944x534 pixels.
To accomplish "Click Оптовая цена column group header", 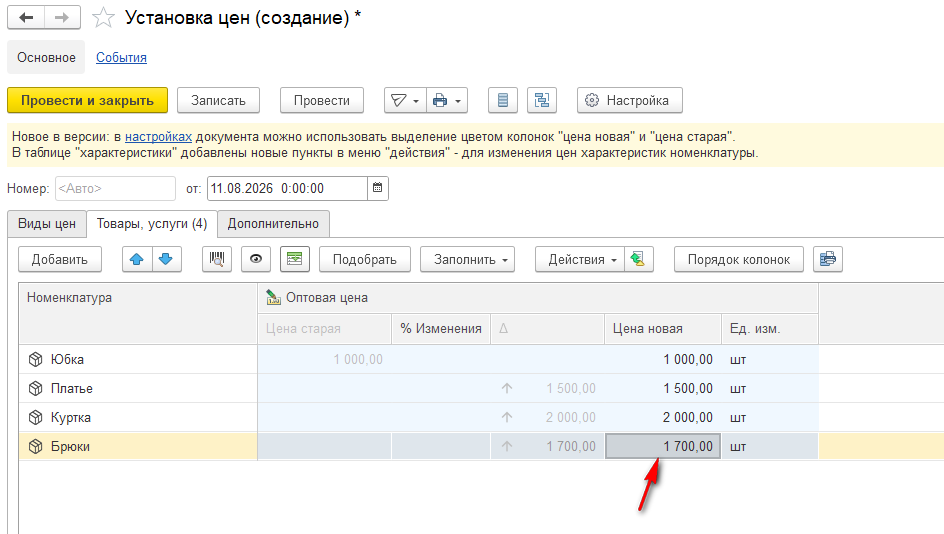I will 538,298.
